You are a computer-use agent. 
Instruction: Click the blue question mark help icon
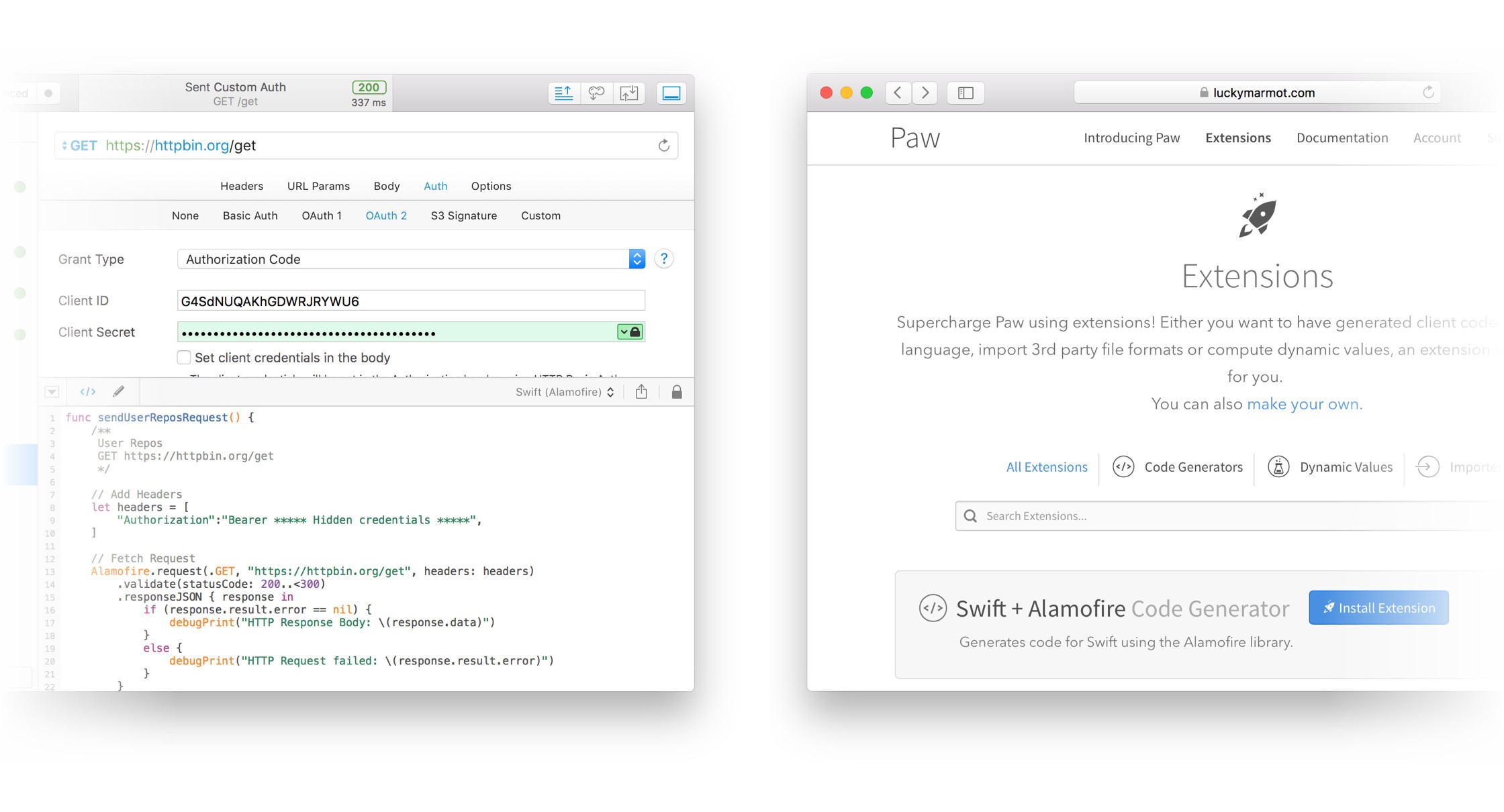(x=663, y=259)
